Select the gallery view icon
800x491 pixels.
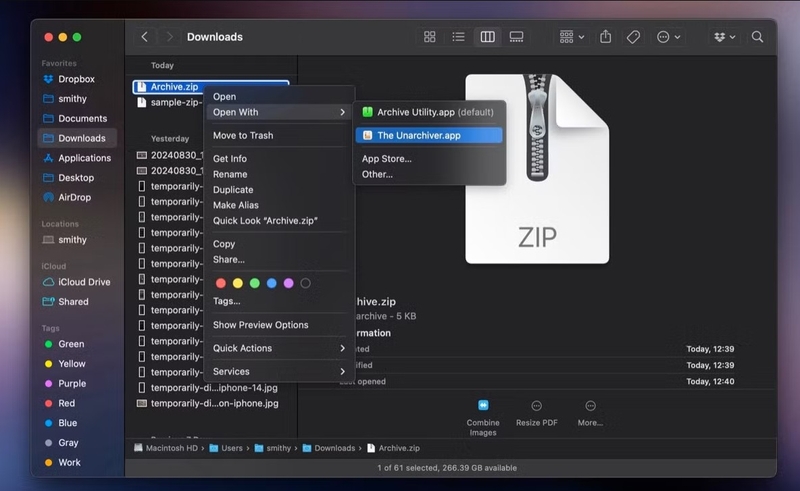[516, 37]
